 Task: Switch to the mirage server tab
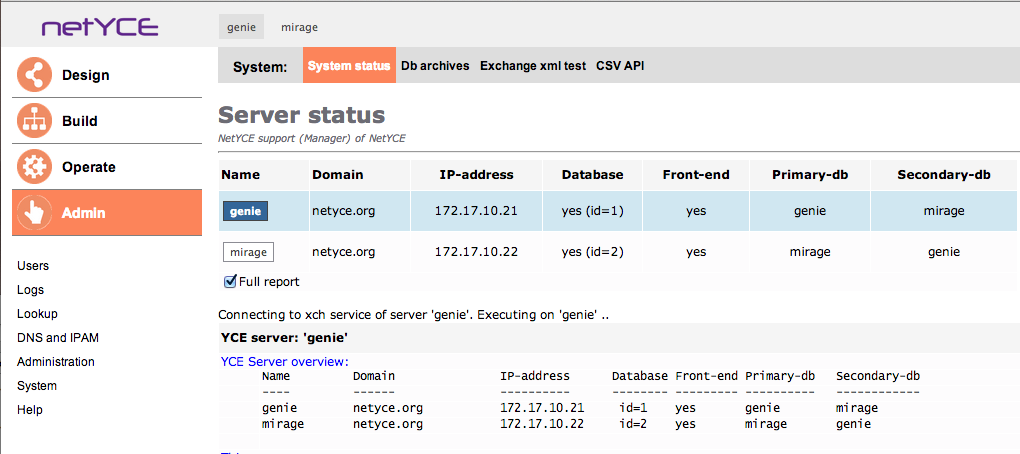[x=299, y=27]
